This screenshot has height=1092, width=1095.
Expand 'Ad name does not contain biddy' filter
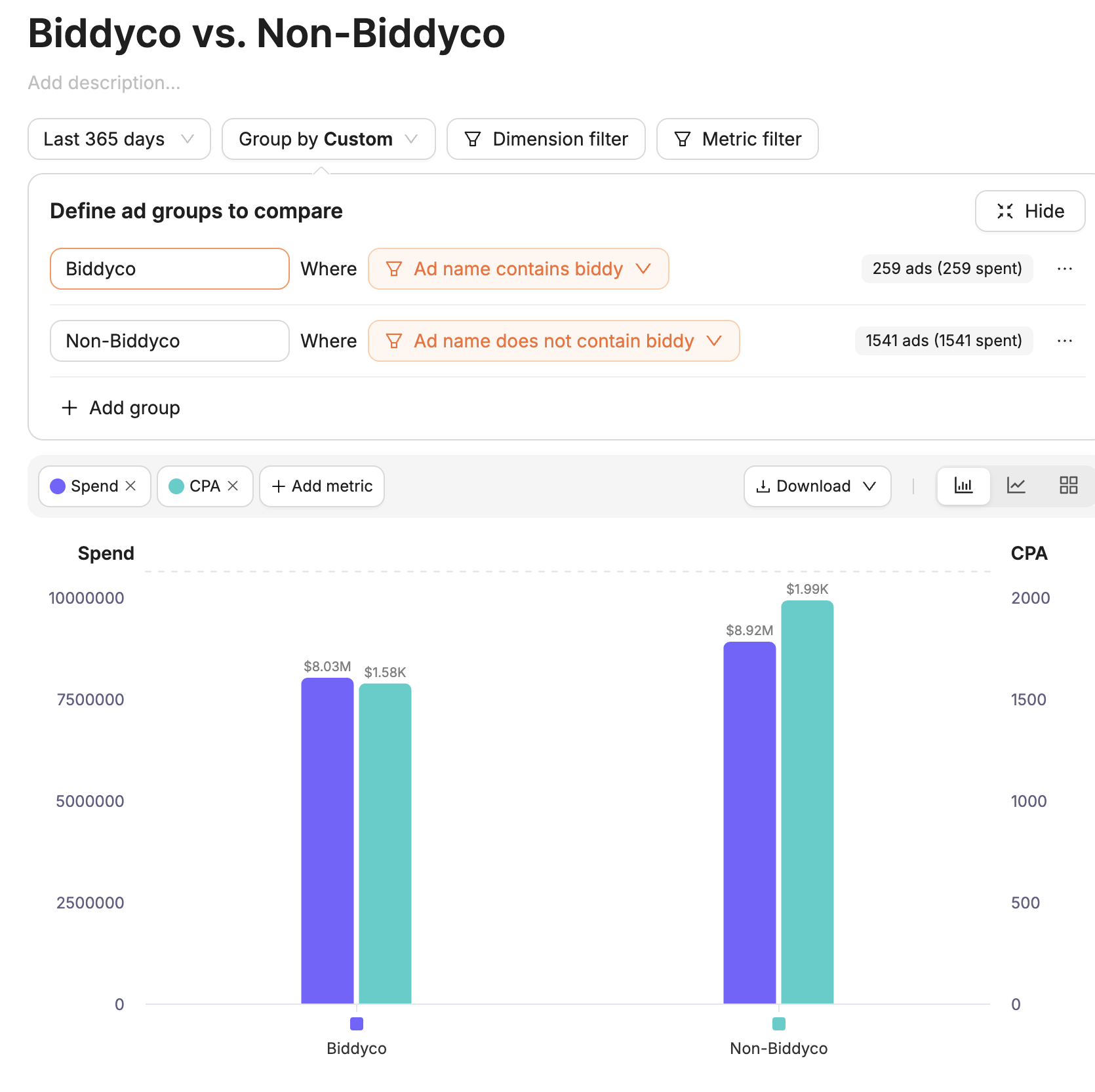[x=554, y=341]
